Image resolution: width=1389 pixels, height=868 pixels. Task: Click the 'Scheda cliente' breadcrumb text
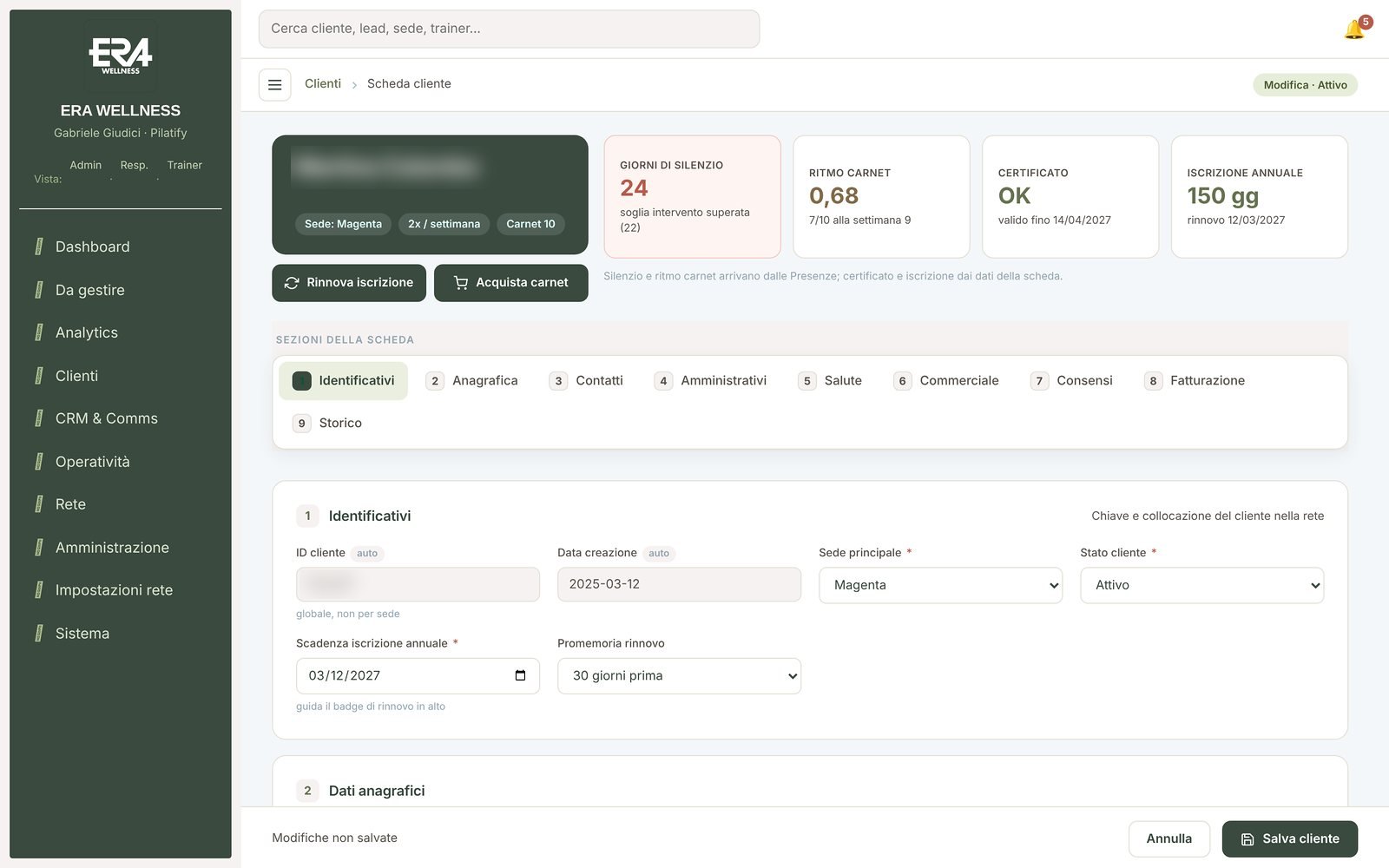click(x=409, y=83)
